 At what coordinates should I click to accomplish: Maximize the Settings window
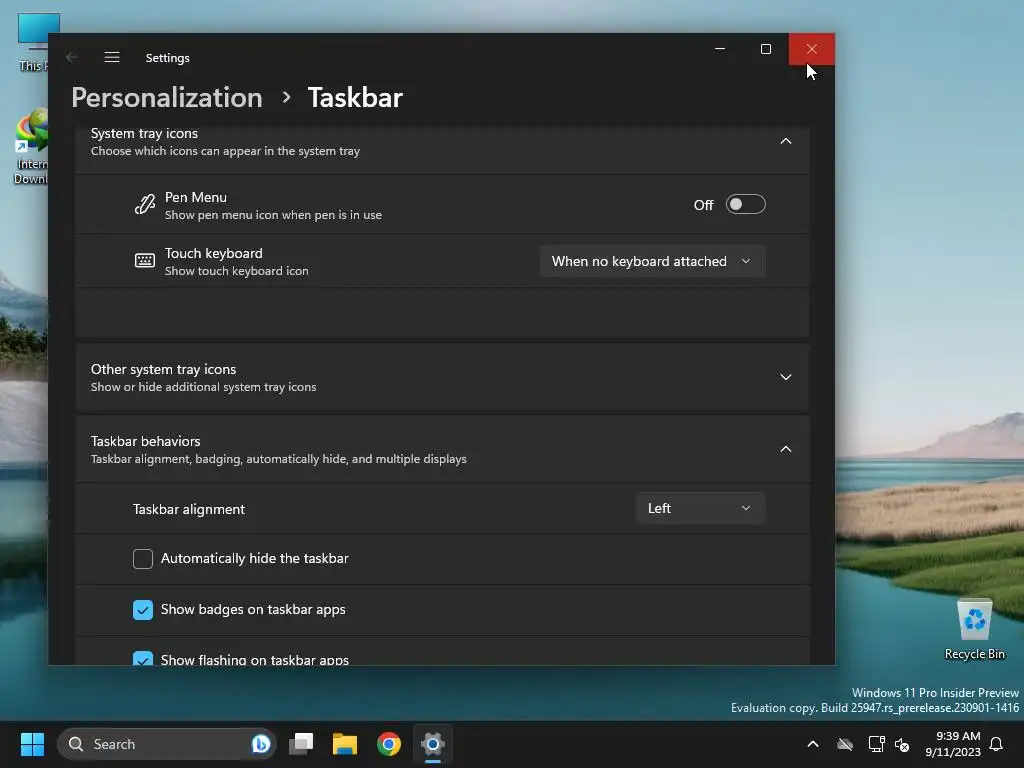point(766,49)
